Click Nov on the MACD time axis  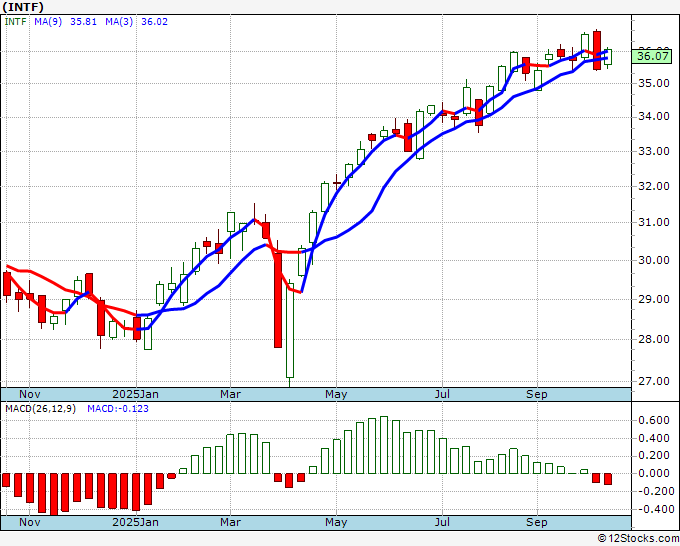[x=30, y=522]
